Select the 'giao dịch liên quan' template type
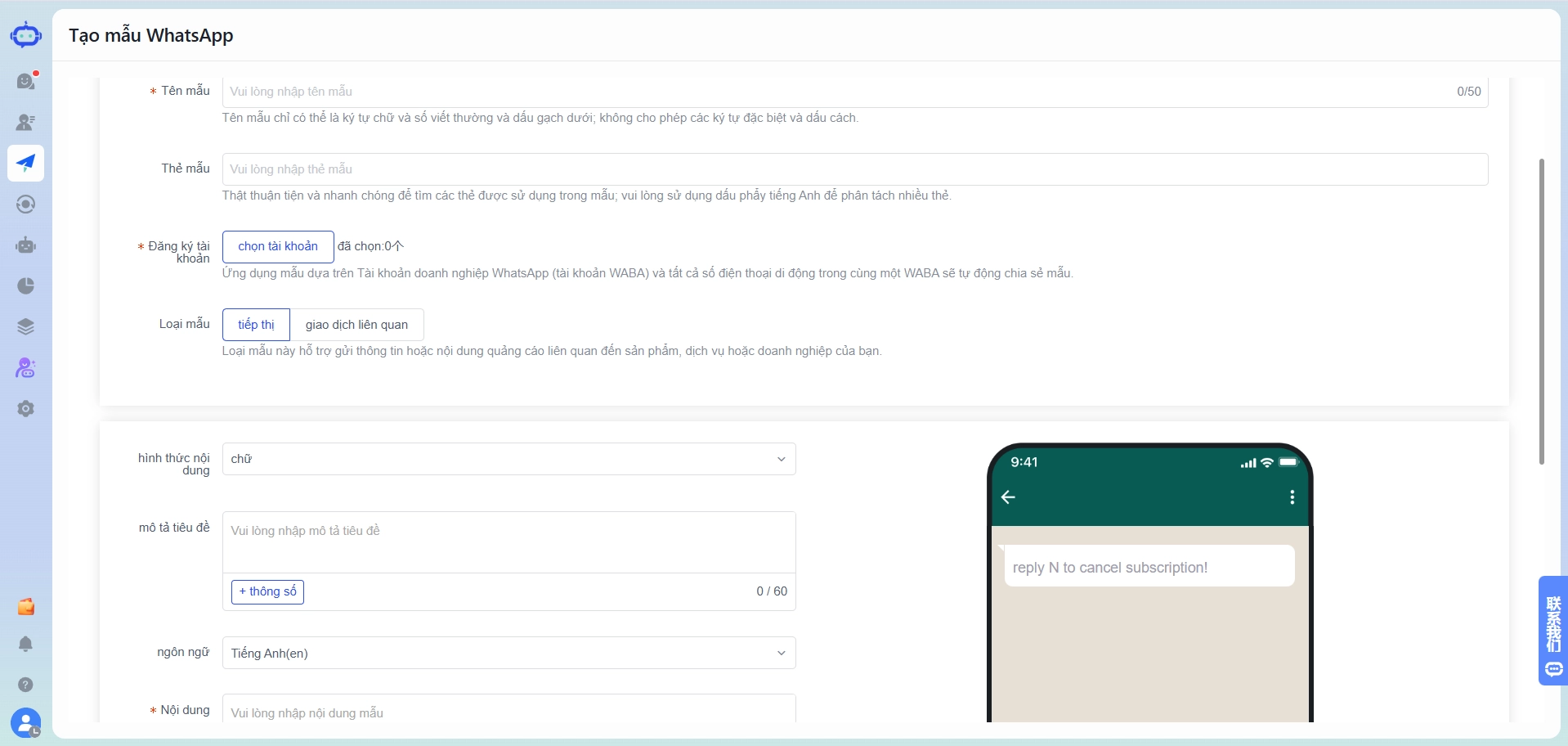Screen dimensions: 1568x746 tap(356, 325)
